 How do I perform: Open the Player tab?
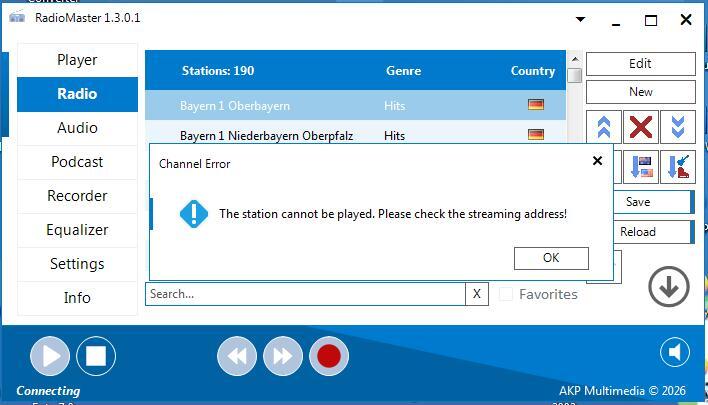point(77,60)
